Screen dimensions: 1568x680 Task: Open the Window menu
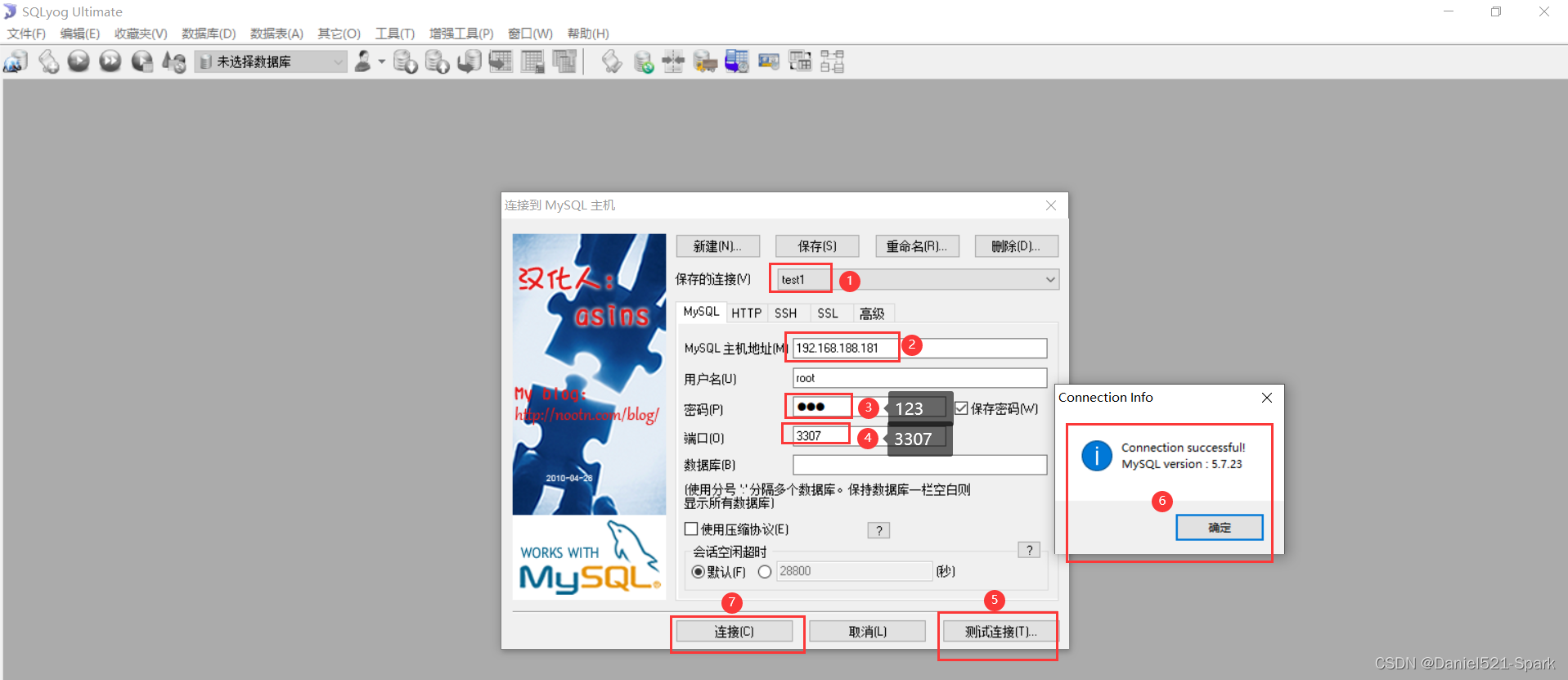(x=530, y=34)
